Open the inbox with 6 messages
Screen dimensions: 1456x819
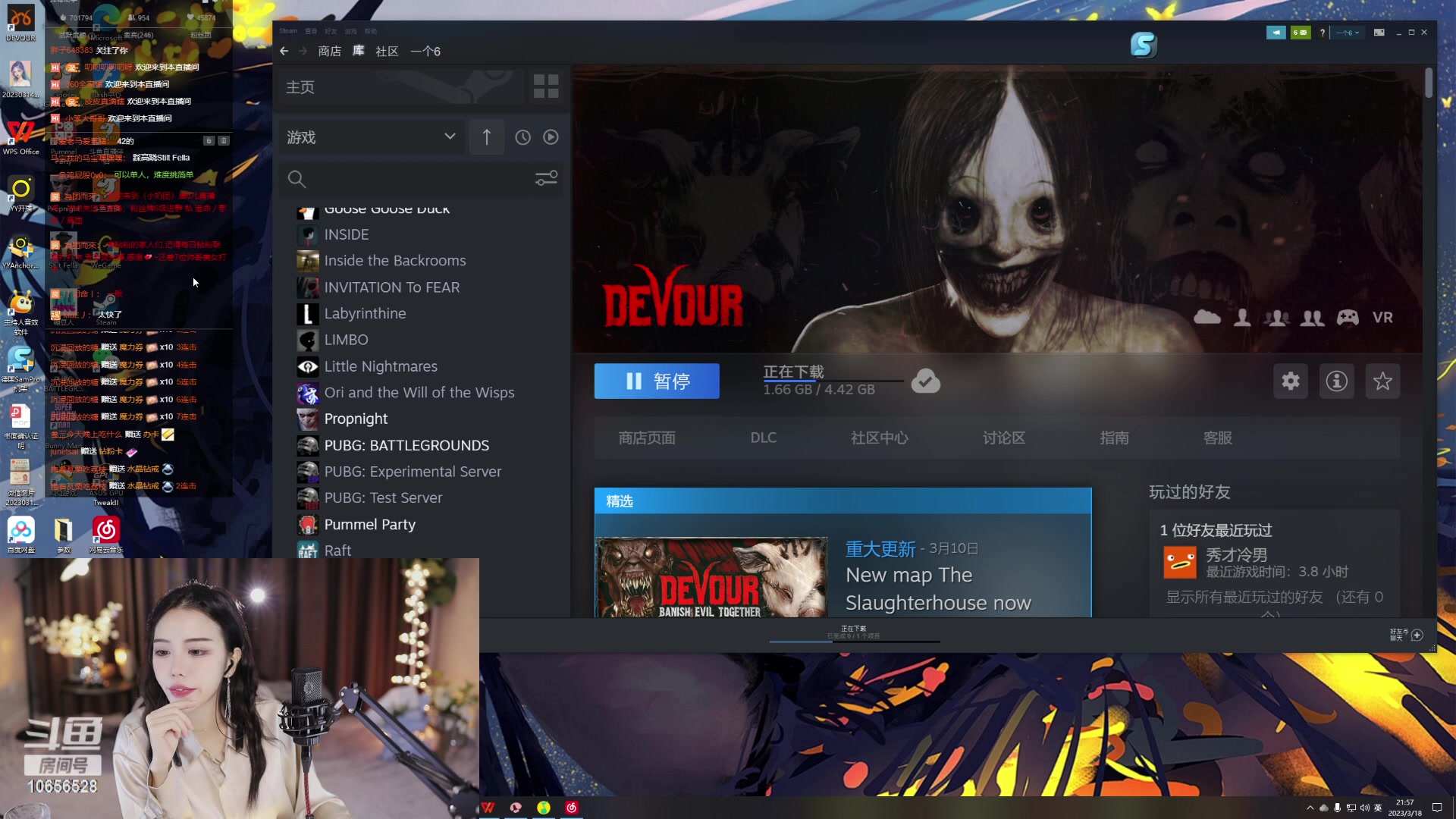coord(1301,33)
